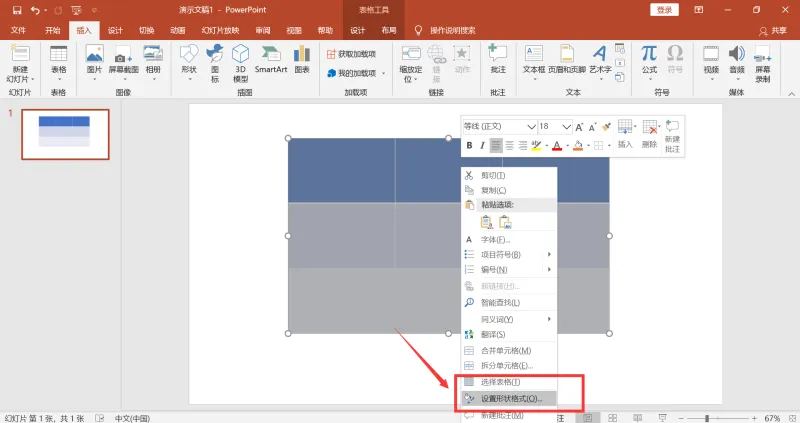Click the Screenshot (屏幕截图) icon

click(123, 63)
